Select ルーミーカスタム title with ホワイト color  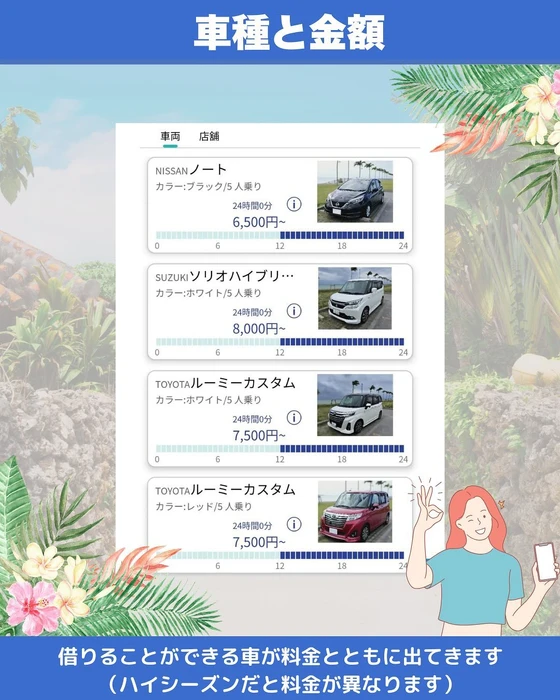pyautogui.click(x=225, y=383)
